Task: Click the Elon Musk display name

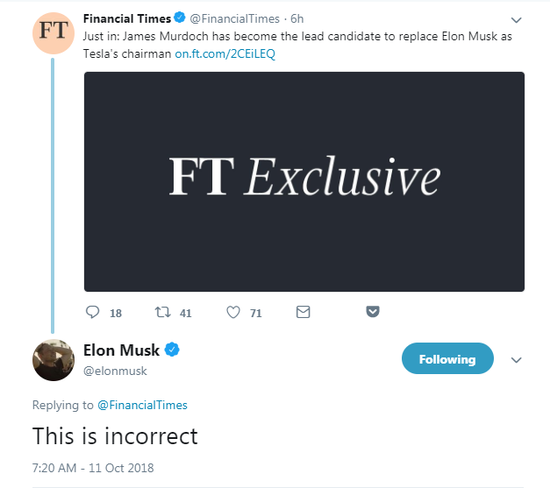Action: [x=121, y=350]
